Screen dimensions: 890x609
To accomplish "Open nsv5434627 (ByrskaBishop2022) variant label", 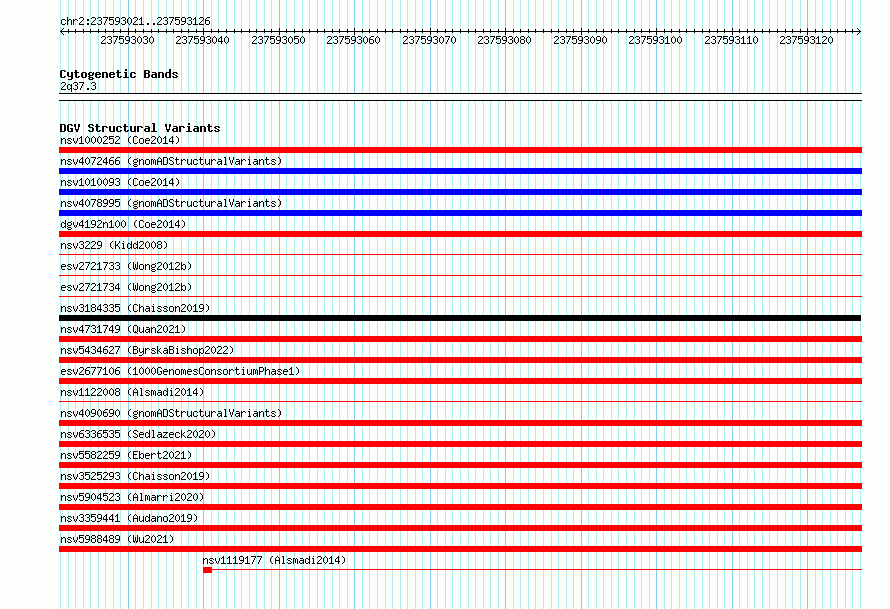I will [147, 350].
